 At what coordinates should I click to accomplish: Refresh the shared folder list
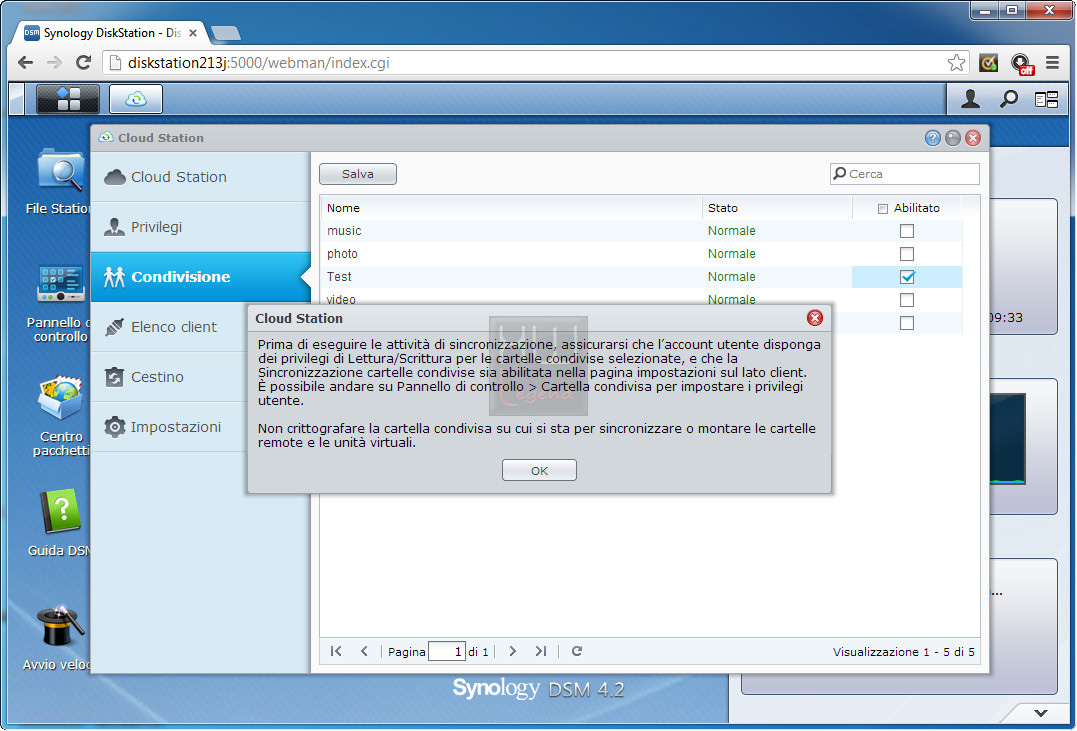577,651
